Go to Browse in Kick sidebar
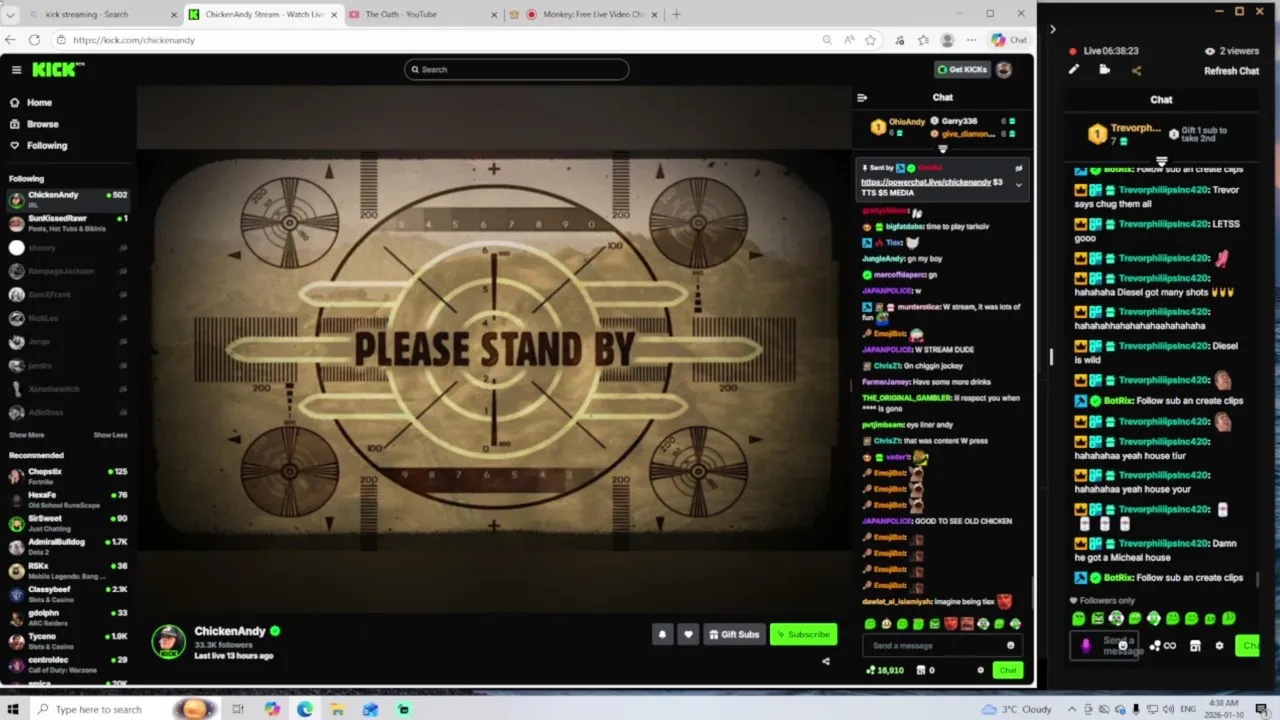This screenshot has height=720, width=1280. pos(34,124)
